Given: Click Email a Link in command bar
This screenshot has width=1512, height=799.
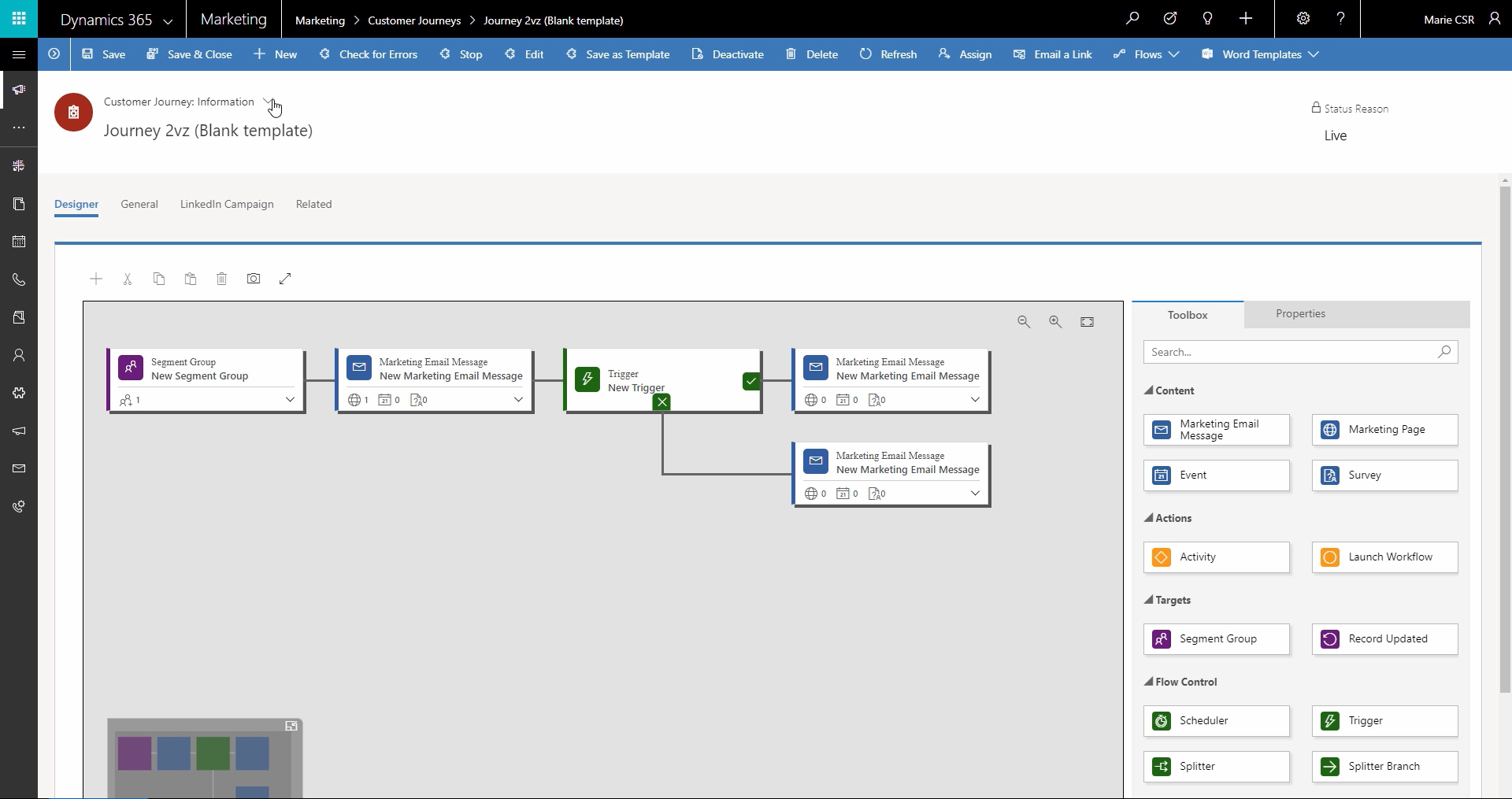Looking at the screenshot, I should [1053, 54].
